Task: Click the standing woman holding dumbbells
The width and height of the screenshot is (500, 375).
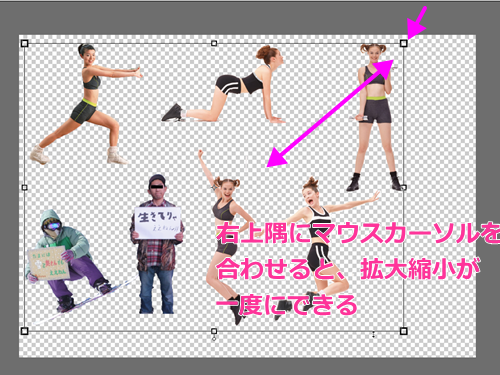Action: point(375,117)
